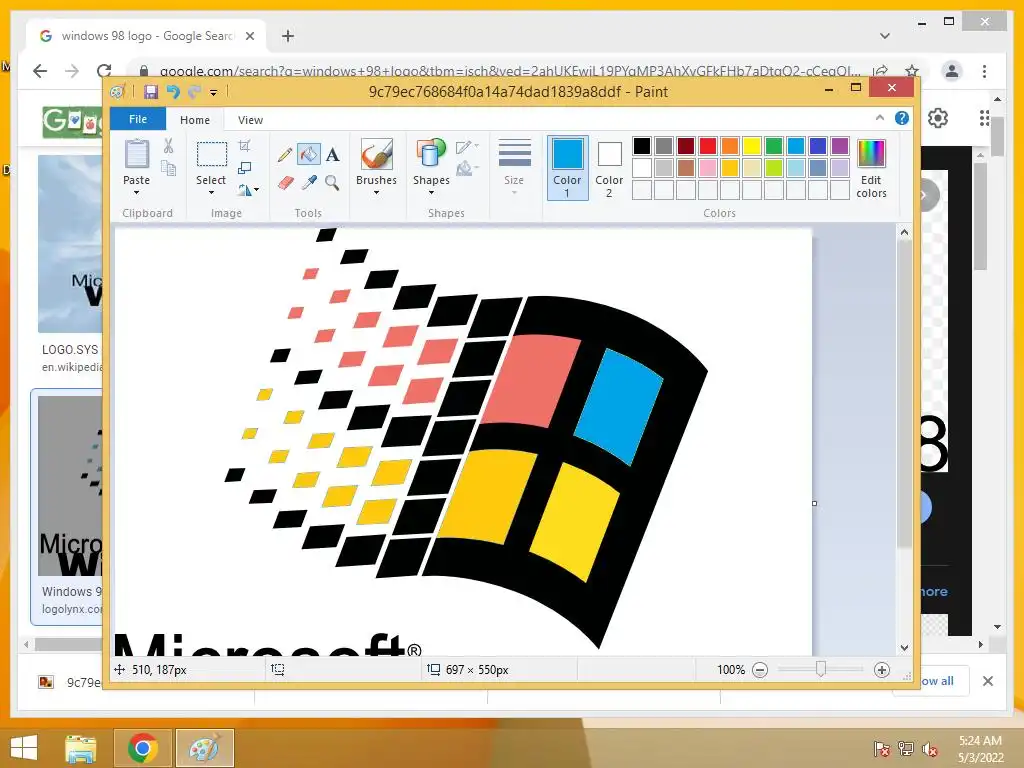1024x768 pixels.
Task: Select the Eraser tool
Action: 285,183
